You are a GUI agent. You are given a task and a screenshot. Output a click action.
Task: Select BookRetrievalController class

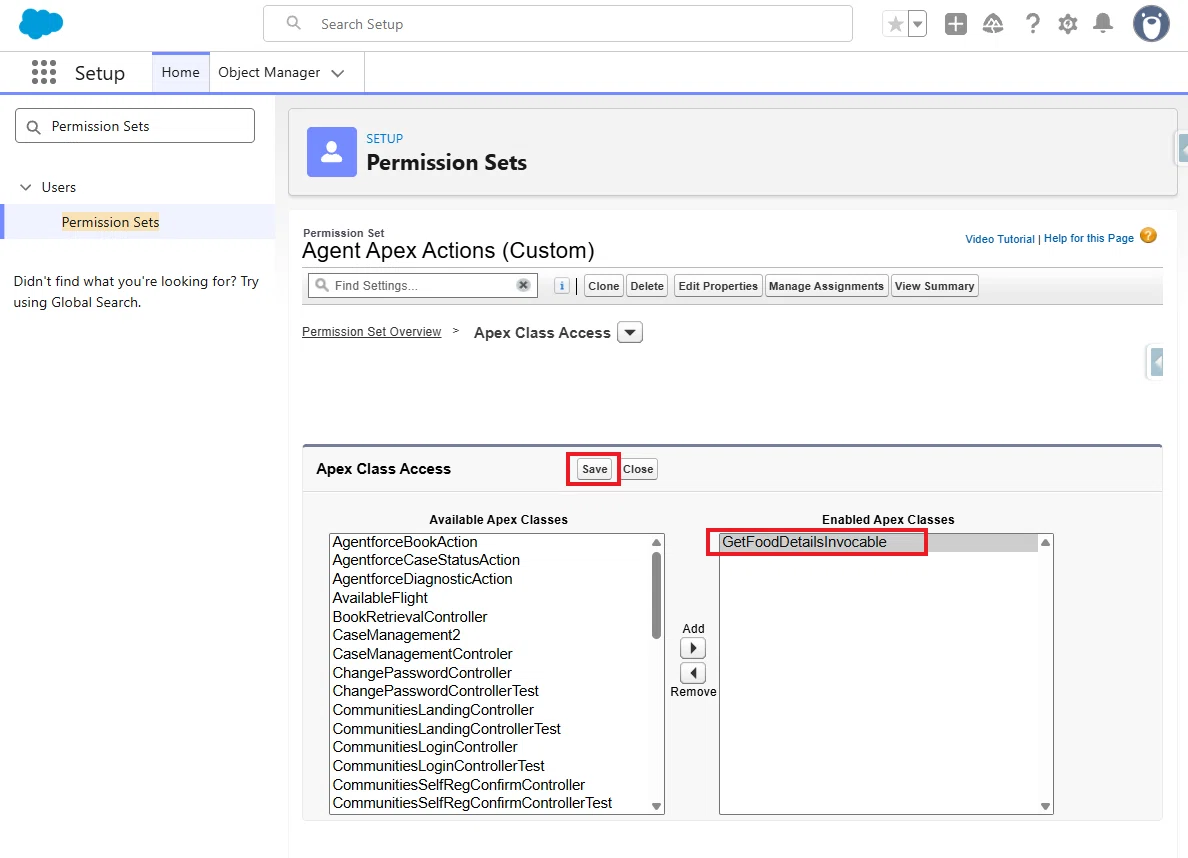(491, 617)
